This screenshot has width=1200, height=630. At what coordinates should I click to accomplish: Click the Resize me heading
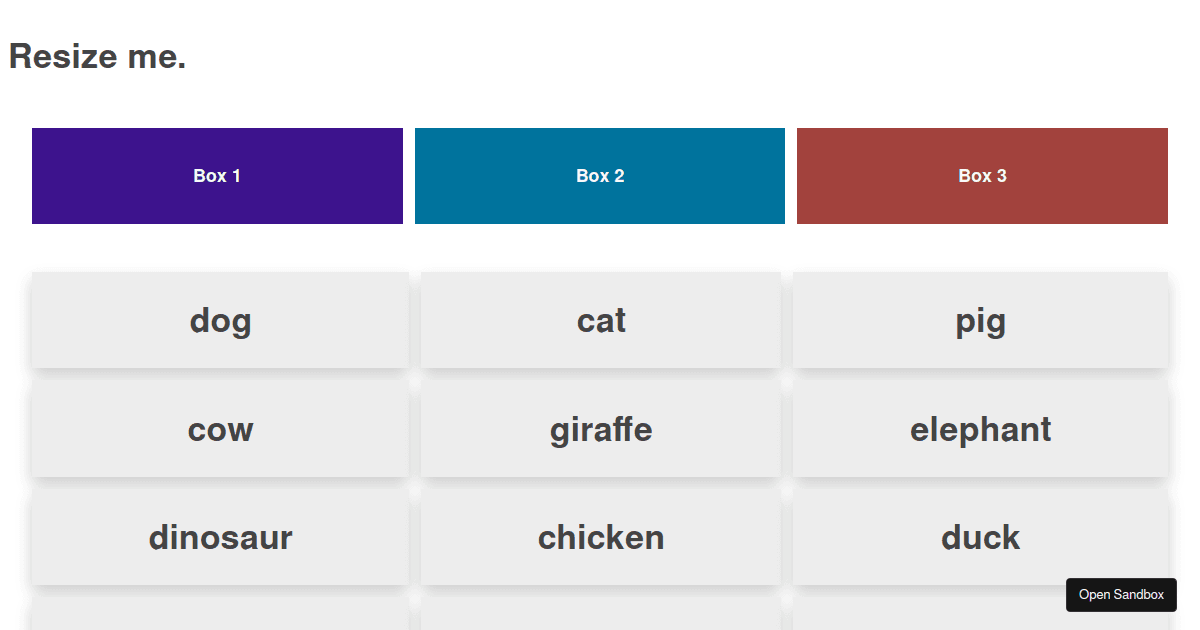point(96,56)
